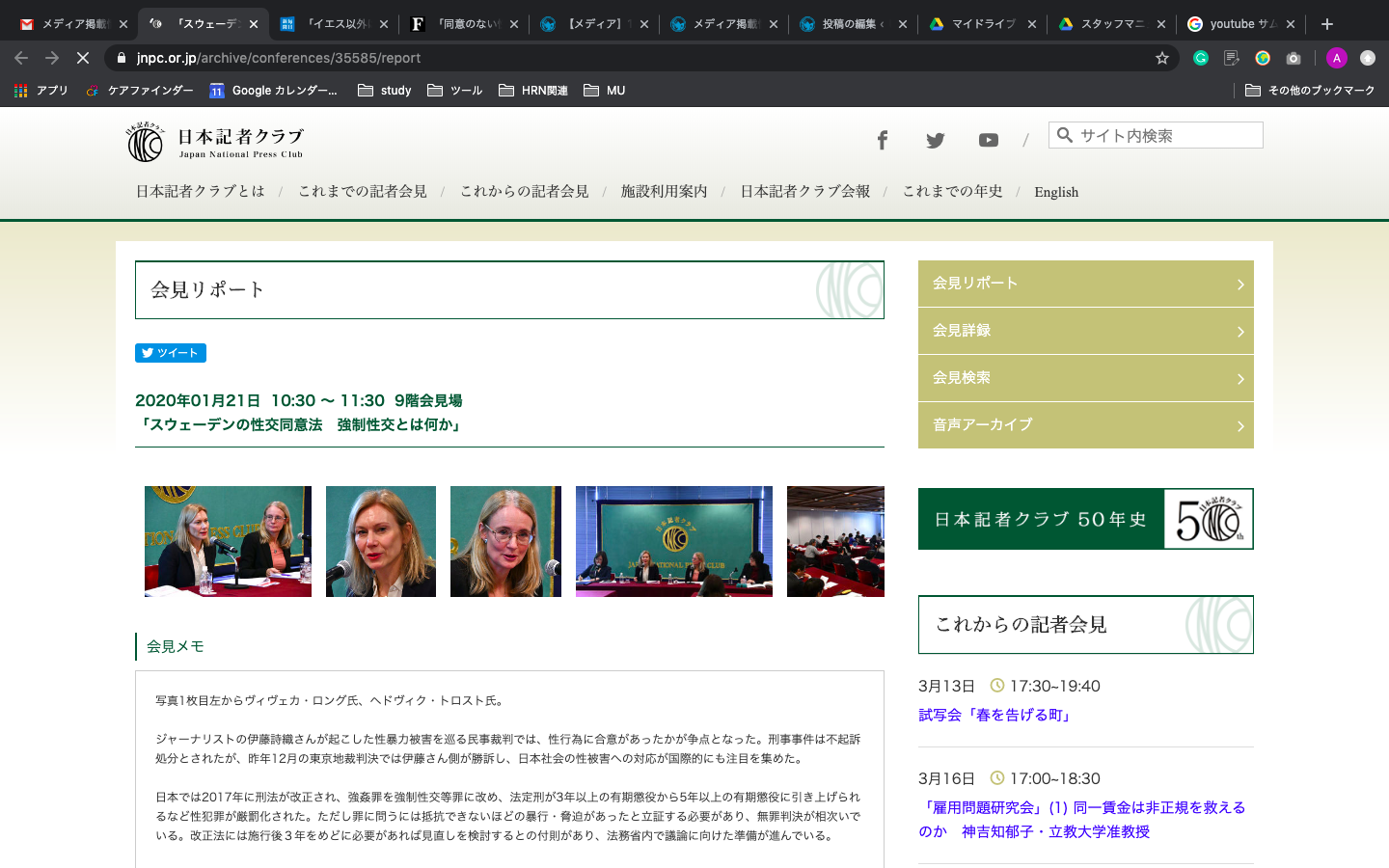Open the YouTube icon in site header
This screenshot has width=1389, height=868.
point(988,141)
